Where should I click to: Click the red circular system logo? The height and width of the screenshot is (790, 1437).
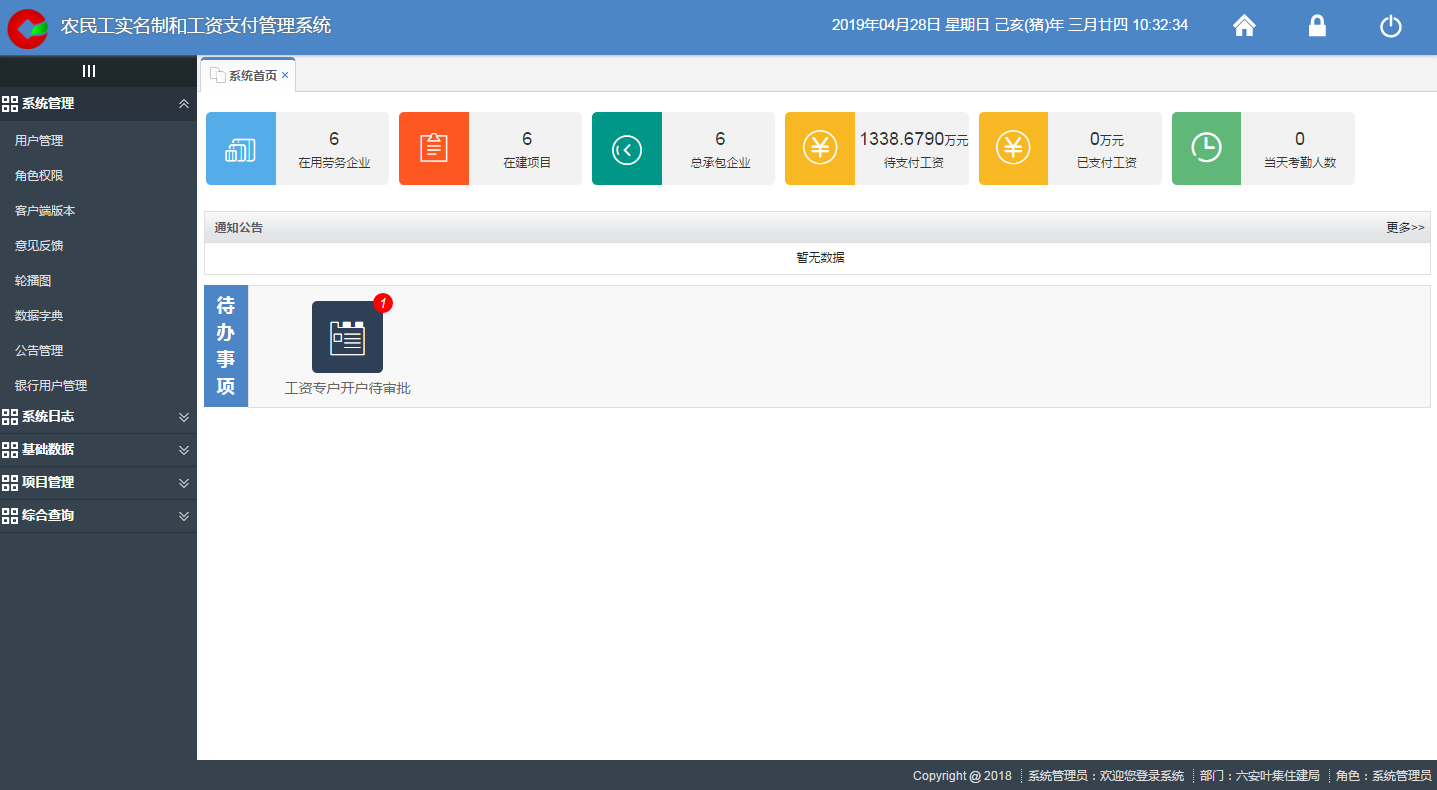tap(28, 28)
